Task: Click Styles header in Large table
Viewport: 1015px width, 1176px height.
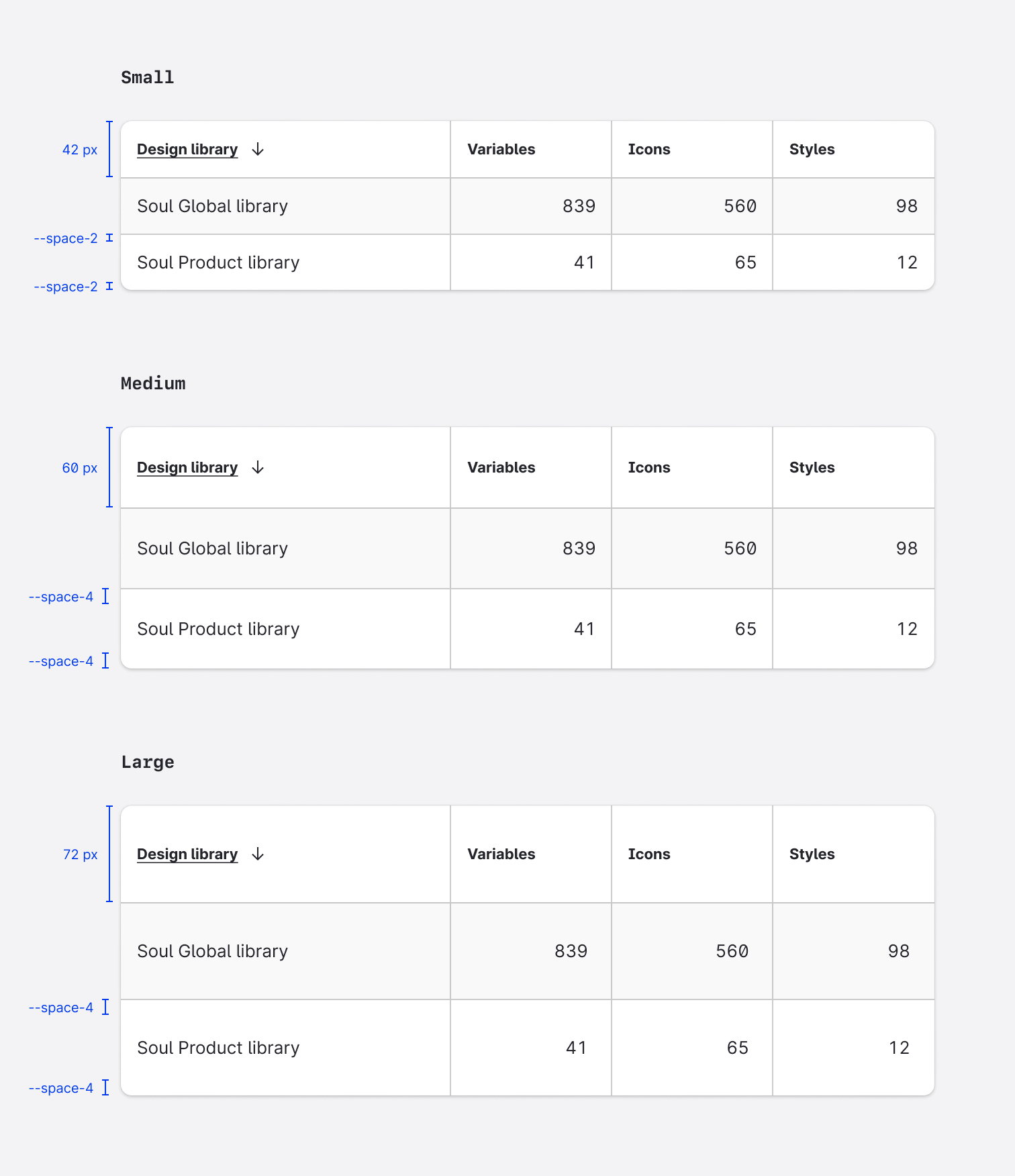Action: point(812,854)
